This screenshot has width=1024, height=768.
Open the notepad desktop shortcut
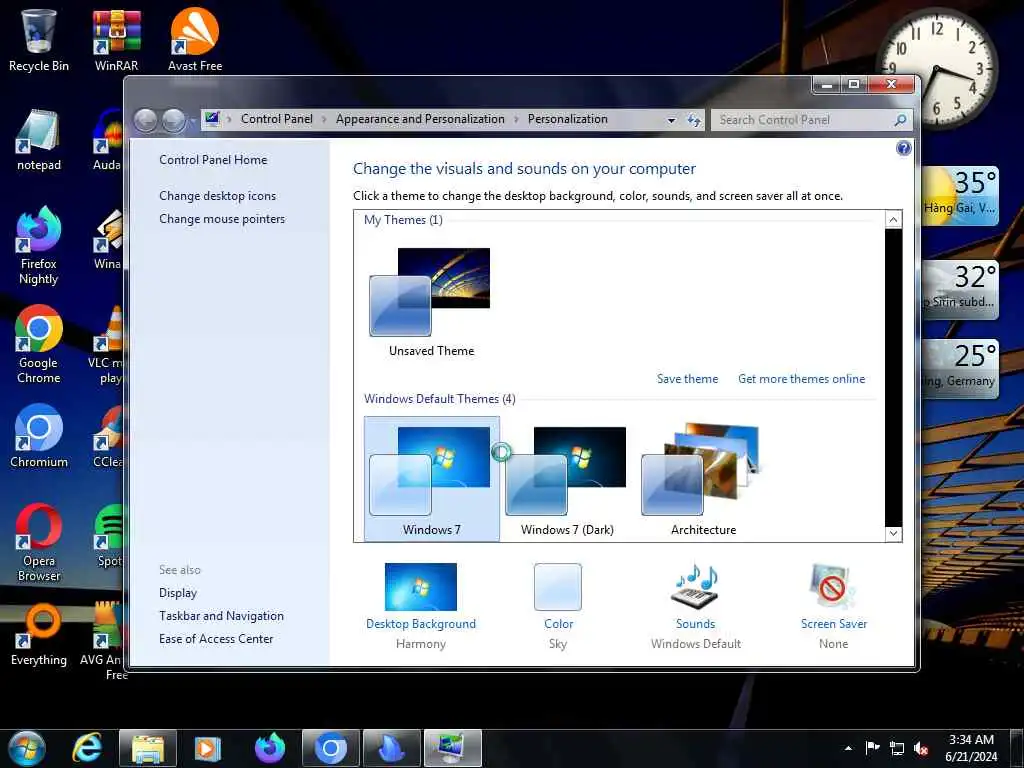click(39, 140)
